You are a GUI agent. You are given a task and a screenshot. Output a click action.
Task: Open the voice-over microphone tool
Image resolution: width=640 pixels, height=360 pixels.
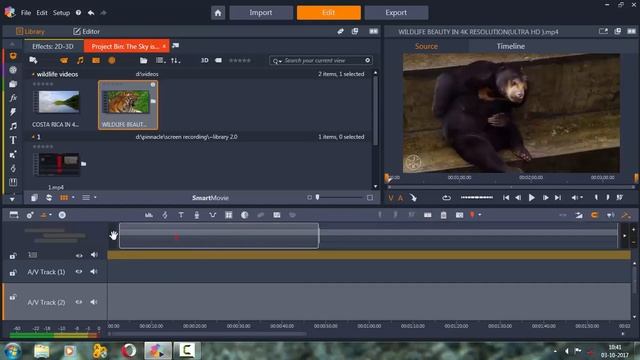tap(196, 215)
